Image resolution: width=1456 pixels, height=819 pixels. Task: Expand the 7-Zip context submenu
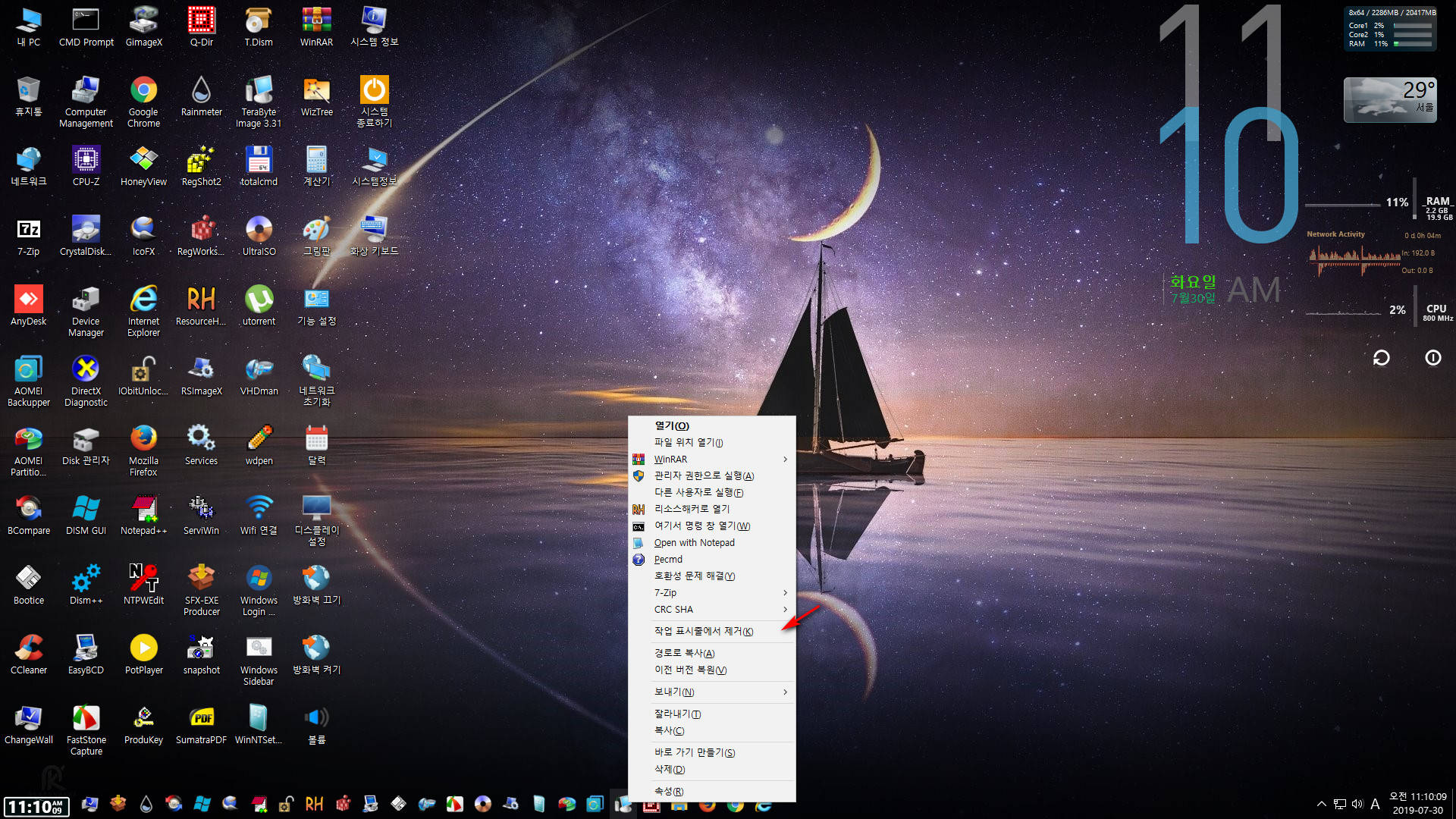click(x=712, y=592)
